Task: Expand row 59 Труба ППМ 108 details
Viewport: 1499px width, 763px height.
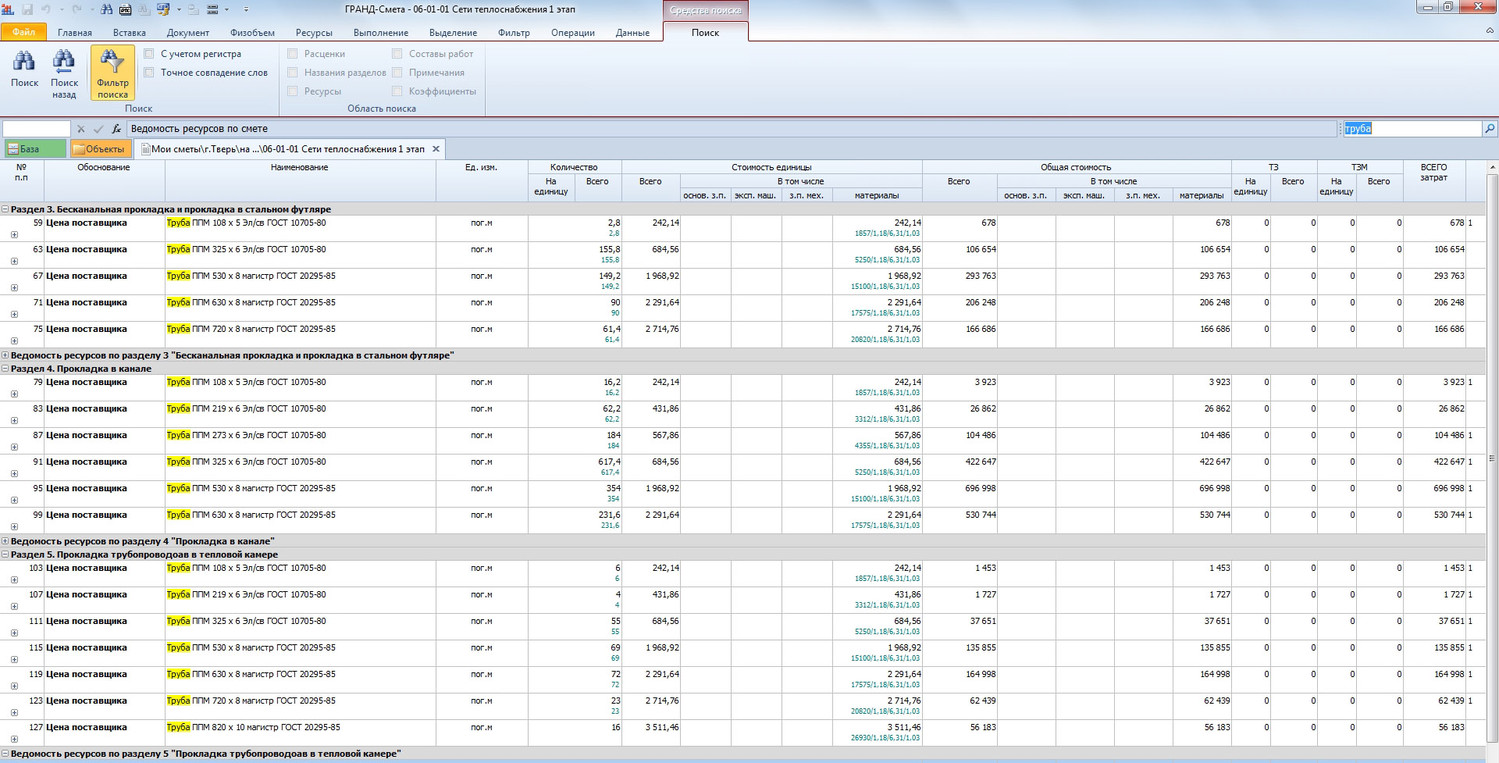Action: [x=14, y=234]
